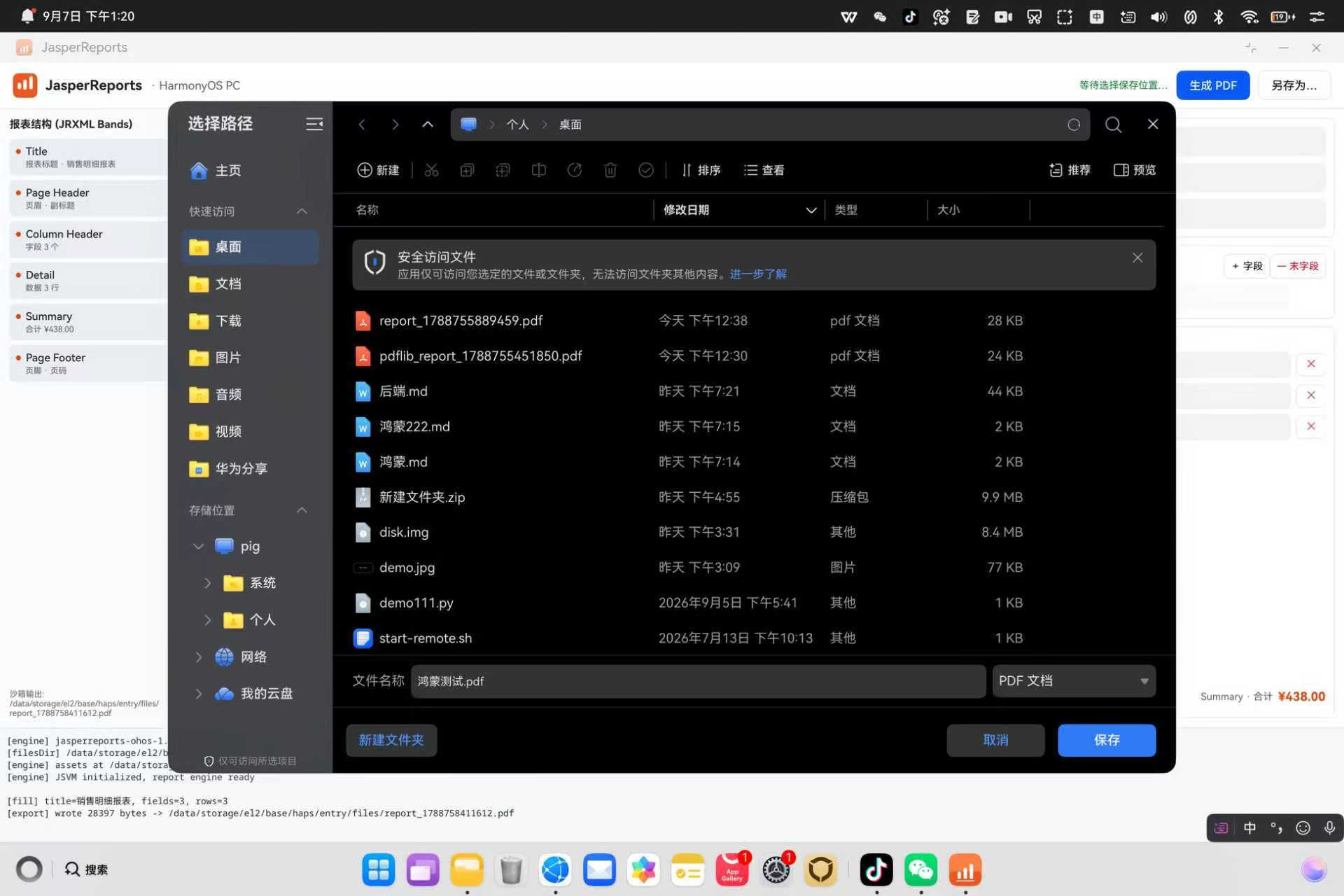This screenshot has width=1344, height=896.
Task: Select 下载 in quick access
Action: click(250, 321)
